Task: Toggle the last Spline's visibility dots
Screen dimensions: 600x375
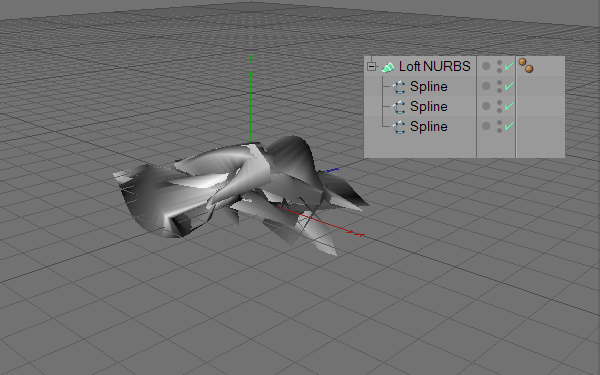Action: pos(499,126)
